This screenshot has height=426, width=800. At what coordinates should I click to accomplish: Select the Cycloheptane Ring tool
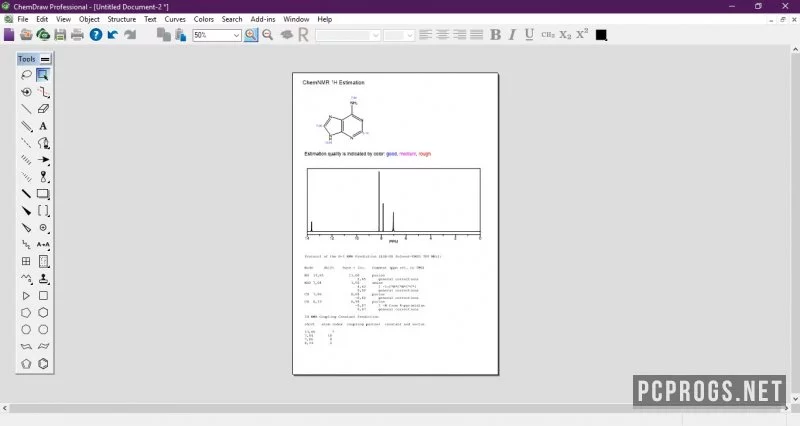pos(26,330)
